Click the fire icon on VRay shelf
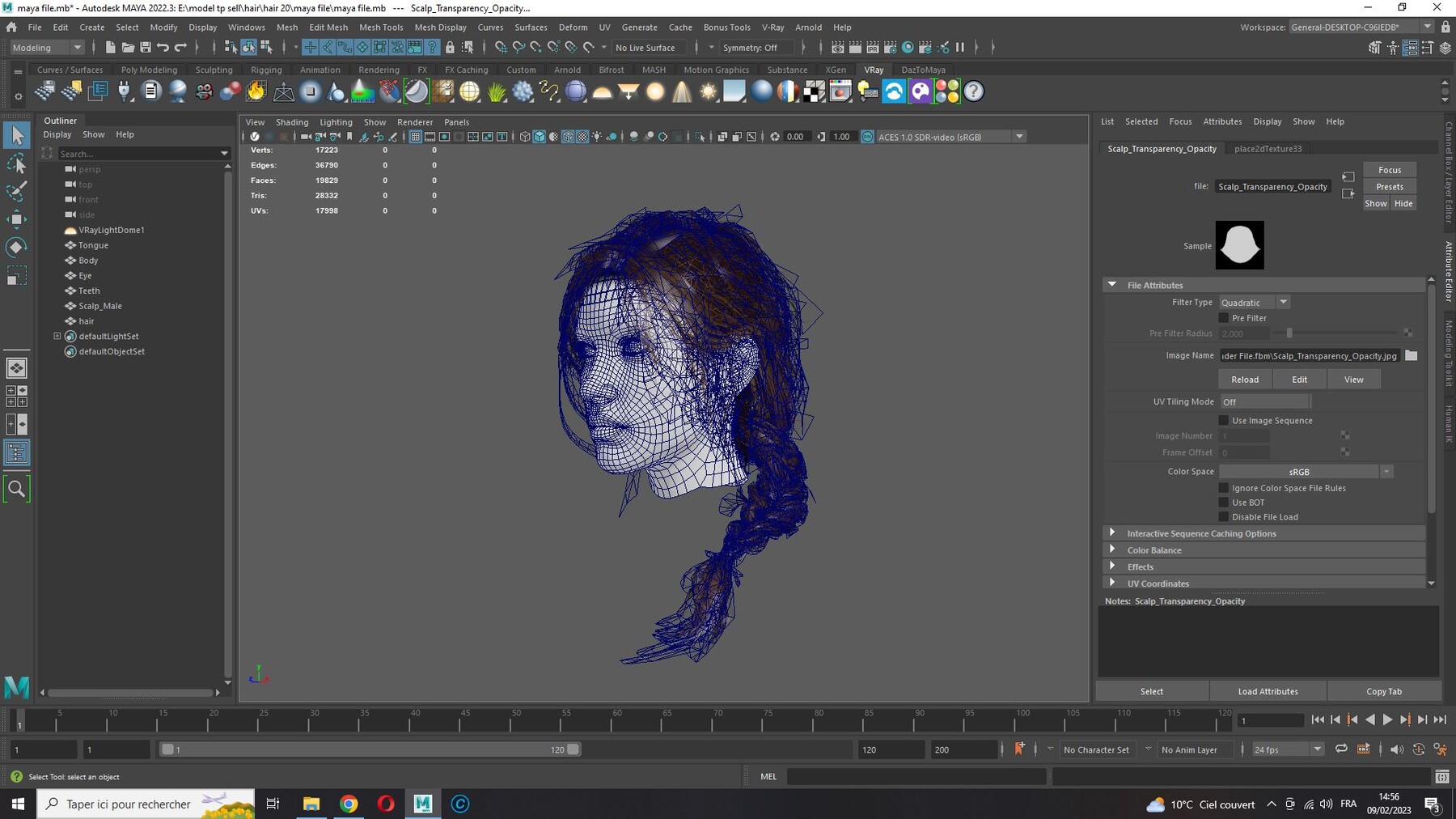Viewport: 1456px width, 819px height. (256, 91)
